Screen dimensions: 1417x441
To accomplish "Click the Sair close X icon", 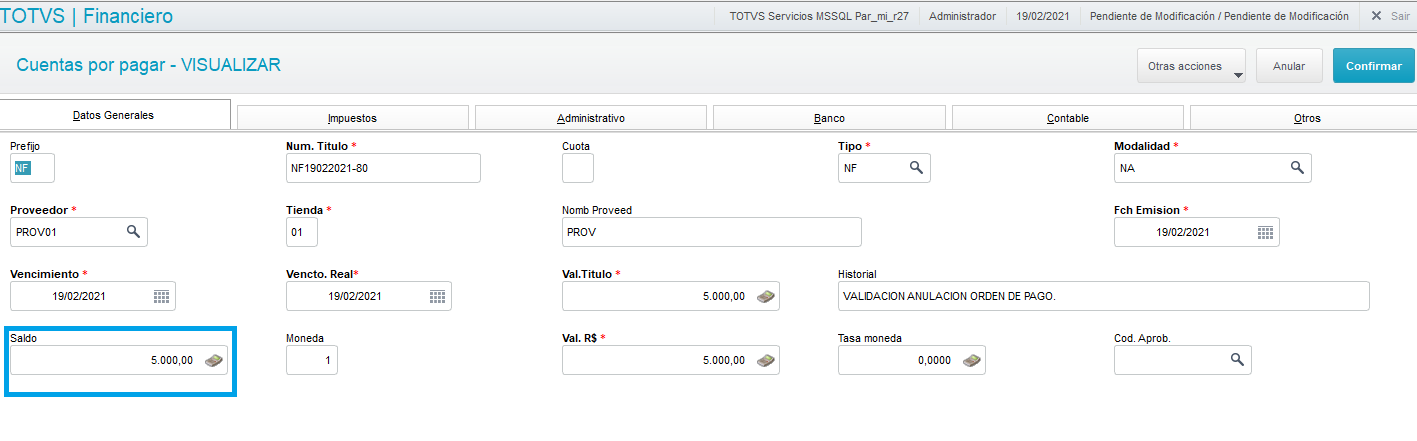I will coord(1376,16).
